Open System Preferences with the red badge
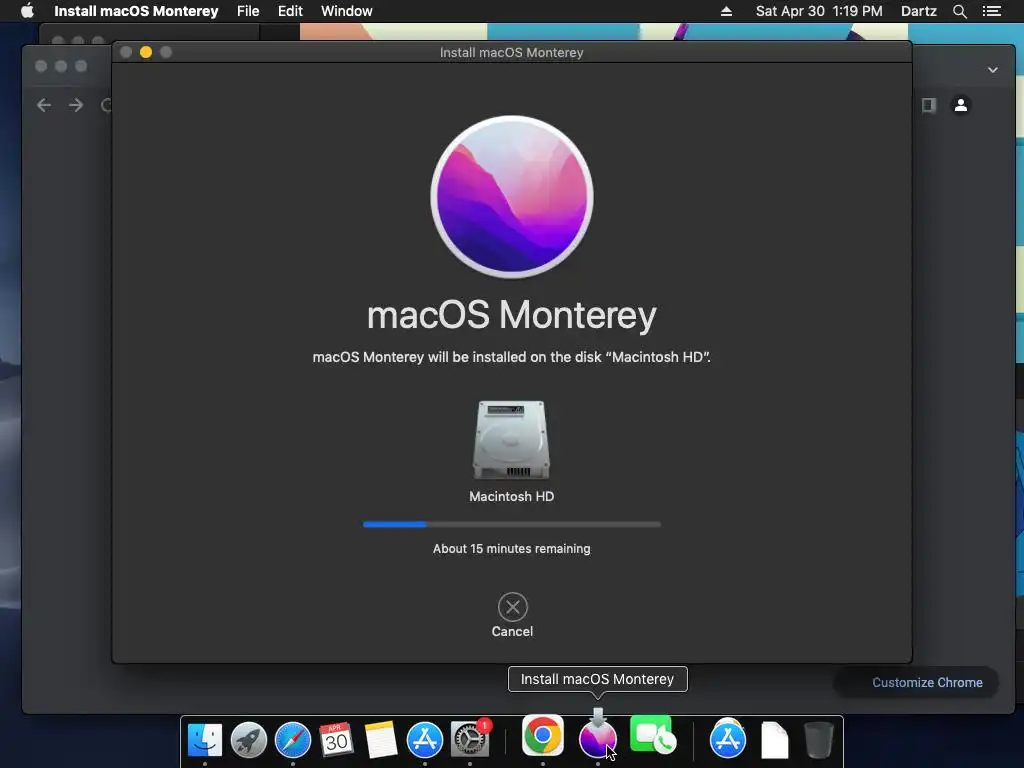 470,739
